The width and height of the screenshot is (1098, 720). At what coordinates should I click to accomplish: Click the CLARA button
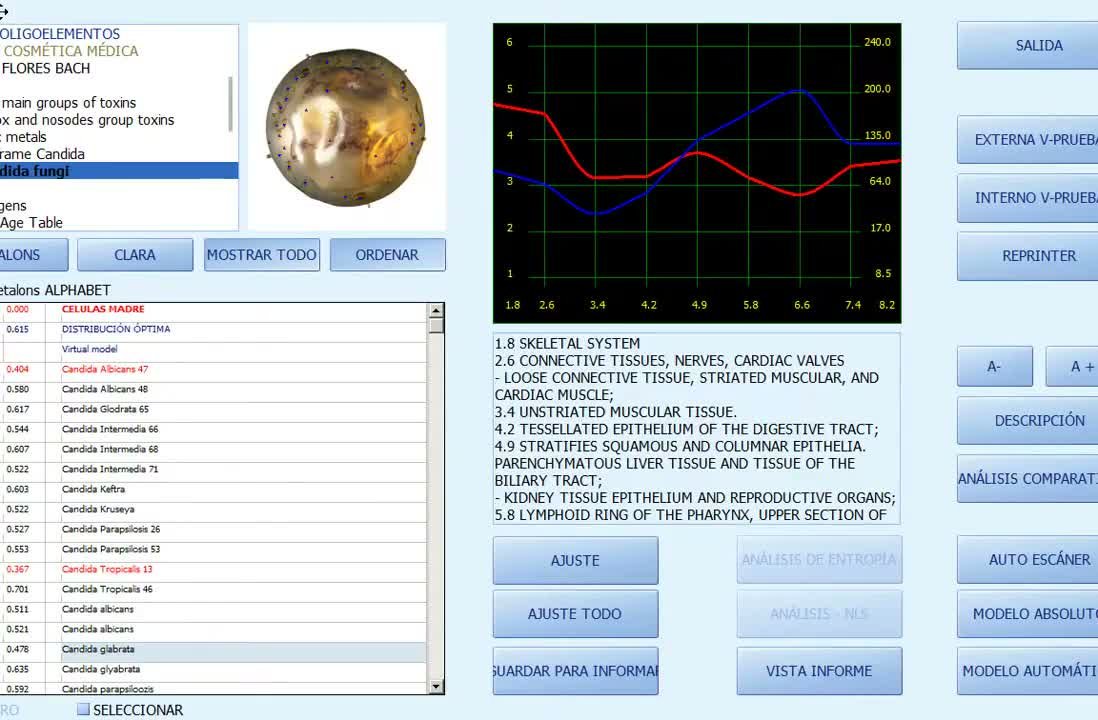pyautogui.click(x=135, y=255)
